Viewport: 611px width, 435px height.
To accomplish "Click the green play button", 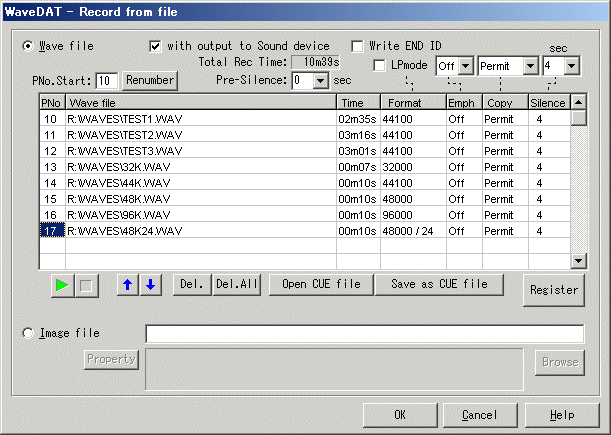I will point(62,285).
